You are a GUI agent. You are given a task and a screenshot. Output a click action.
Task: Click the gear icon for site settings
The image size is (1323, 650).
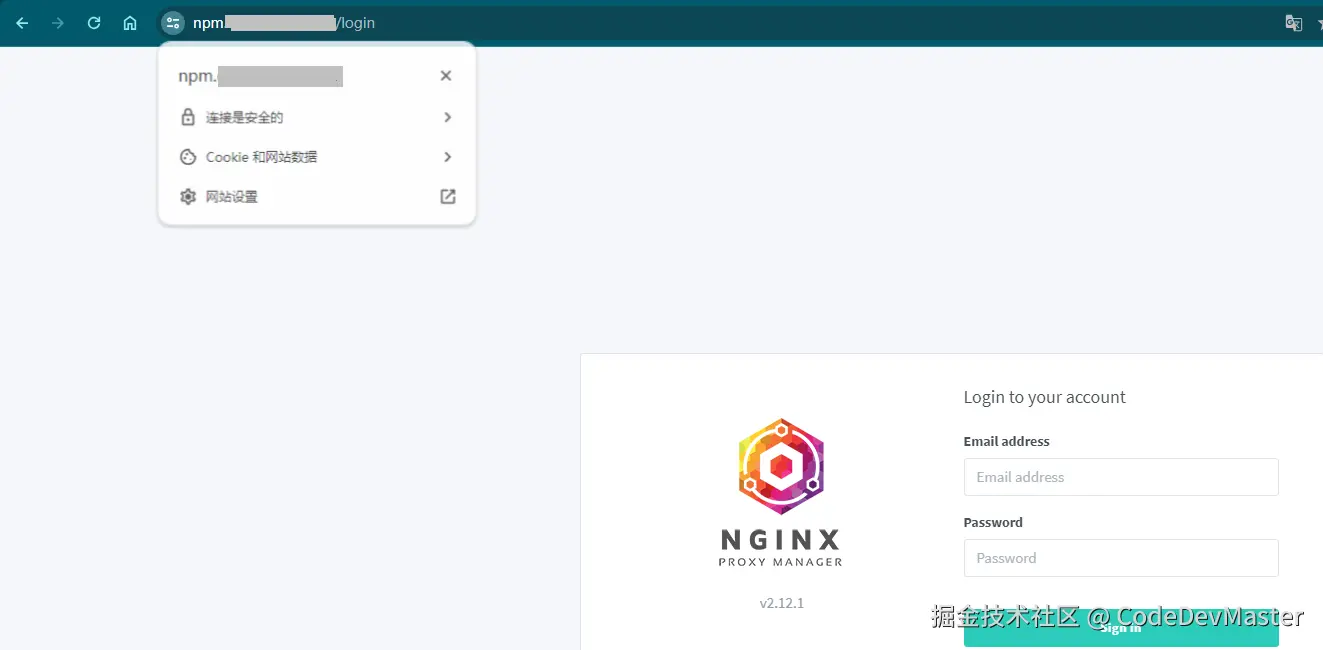coord(187,197)
